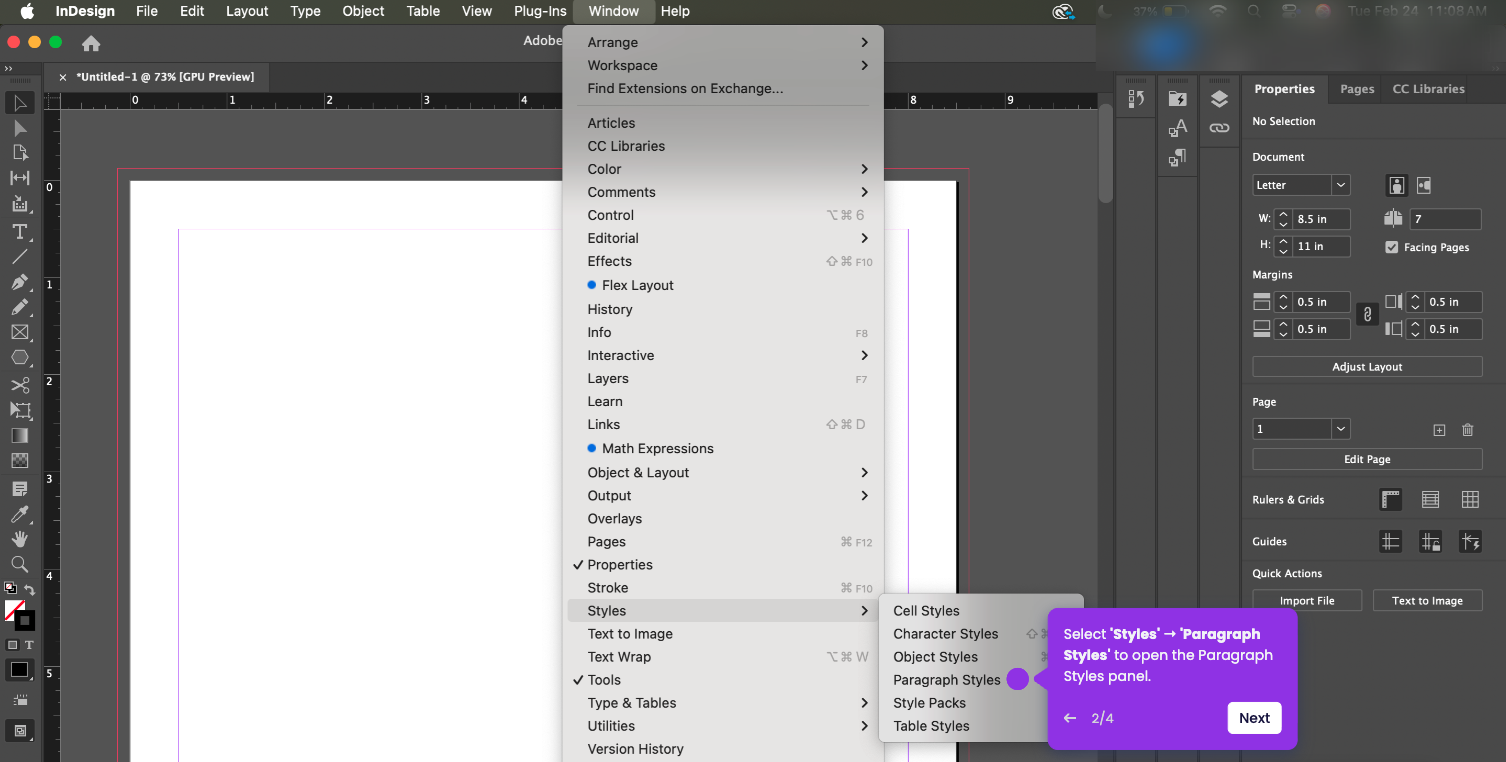Choose landscape orientation button
The width and height of the screenshot is (1506, 762).
[x=1424, y=185]
